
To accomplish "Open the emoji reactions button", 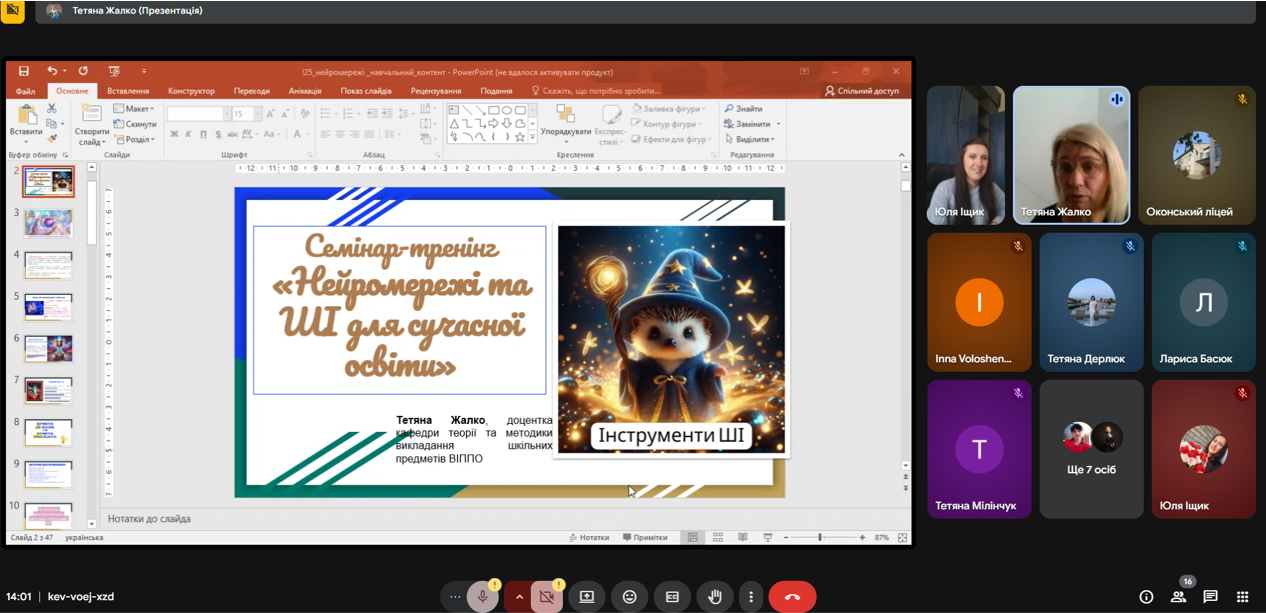I will click(x=629, y=597).
